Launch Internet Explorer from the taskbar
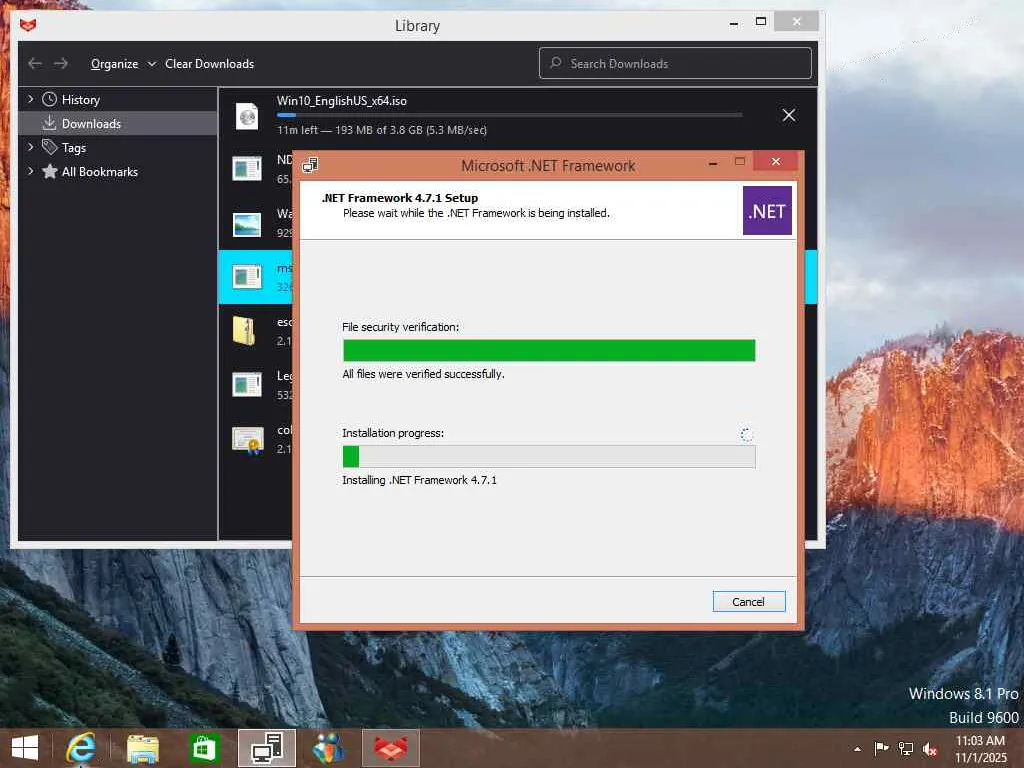The width and height of the screenshot is (1024, 768). point(80,748)
